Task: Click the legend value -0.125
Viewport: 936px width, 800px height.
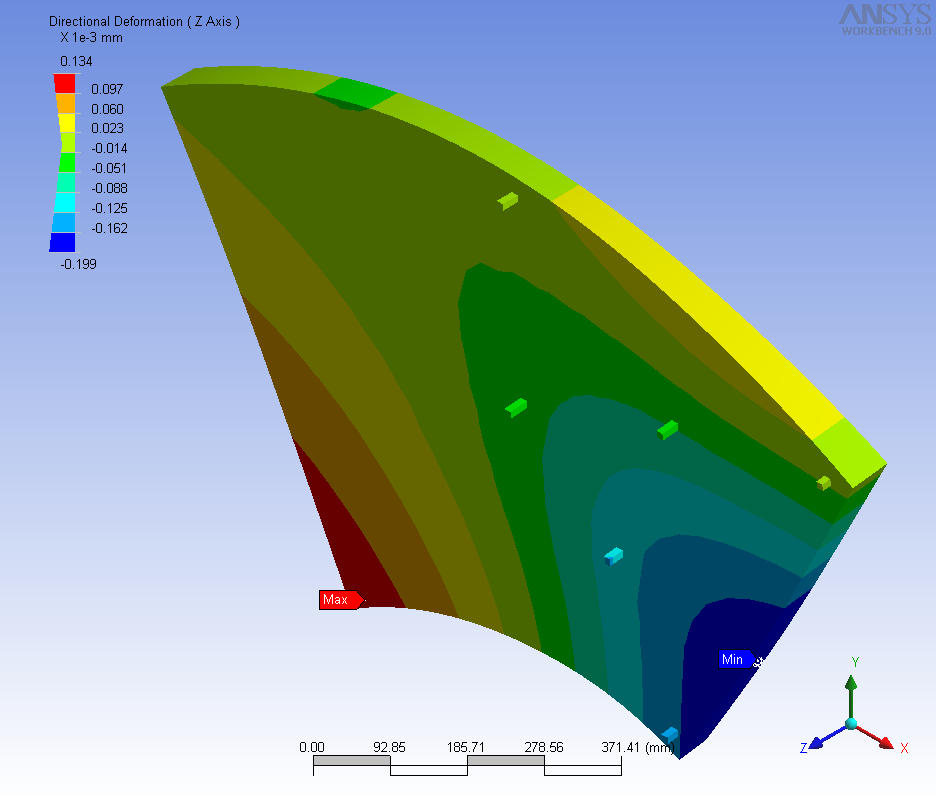Action: coord(109,208)
